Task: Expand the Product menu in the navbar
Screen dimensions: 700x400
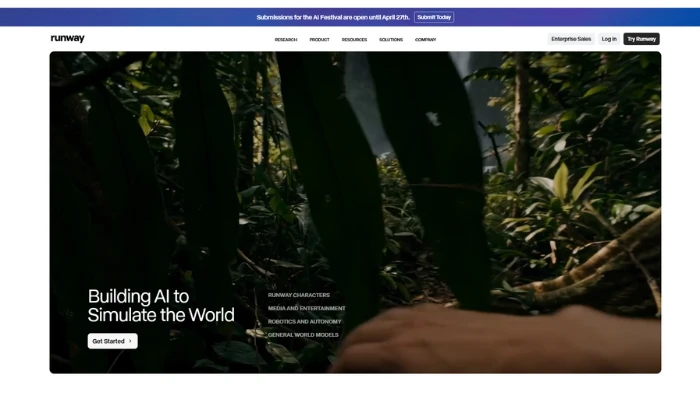Action: (x=319, y=39)
